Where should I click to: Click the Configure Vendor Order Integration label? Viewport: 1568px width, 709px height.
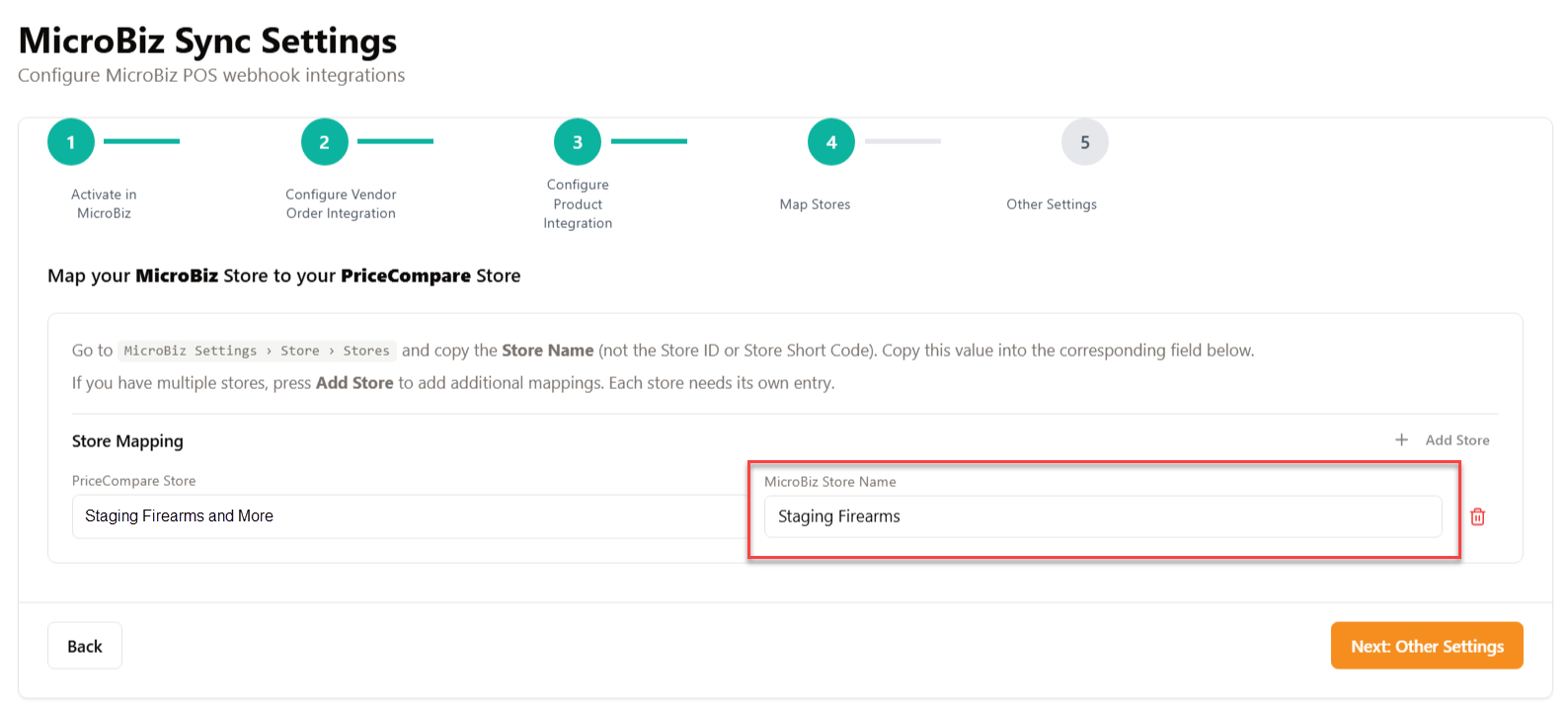pyautogui.click(x=341, y=203)
